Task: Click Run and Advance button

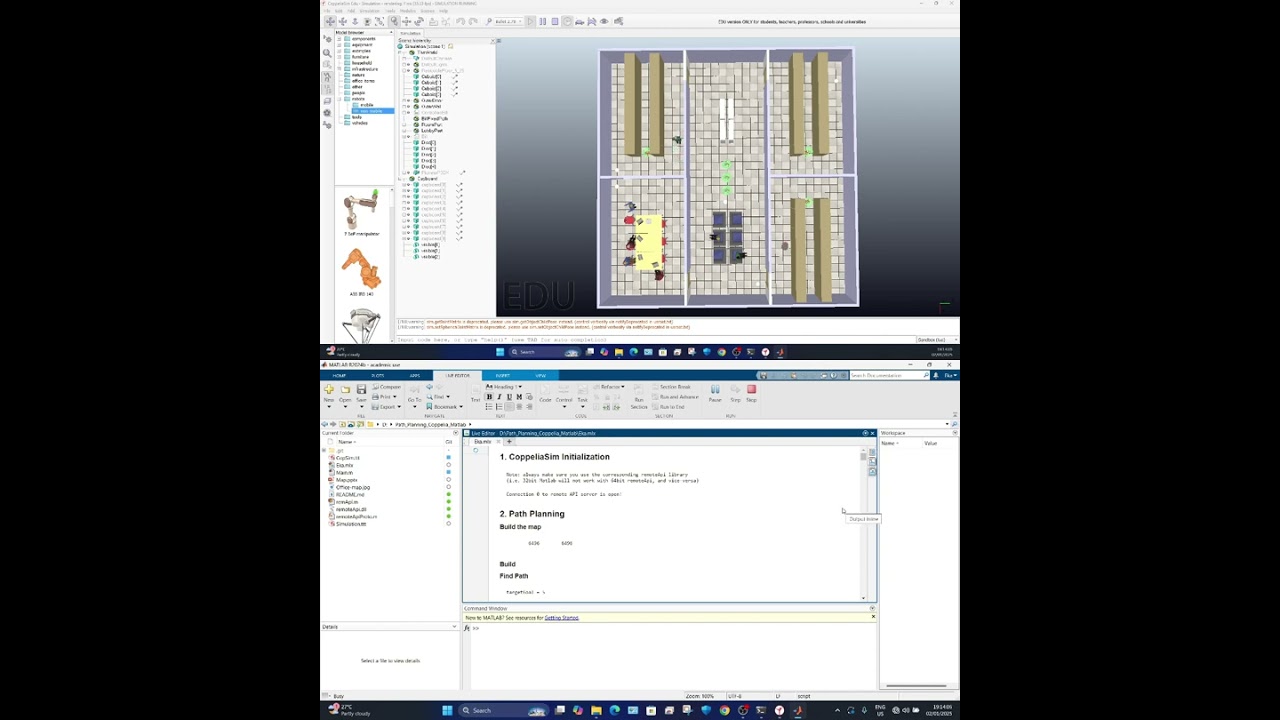Action: click(675, 397)
